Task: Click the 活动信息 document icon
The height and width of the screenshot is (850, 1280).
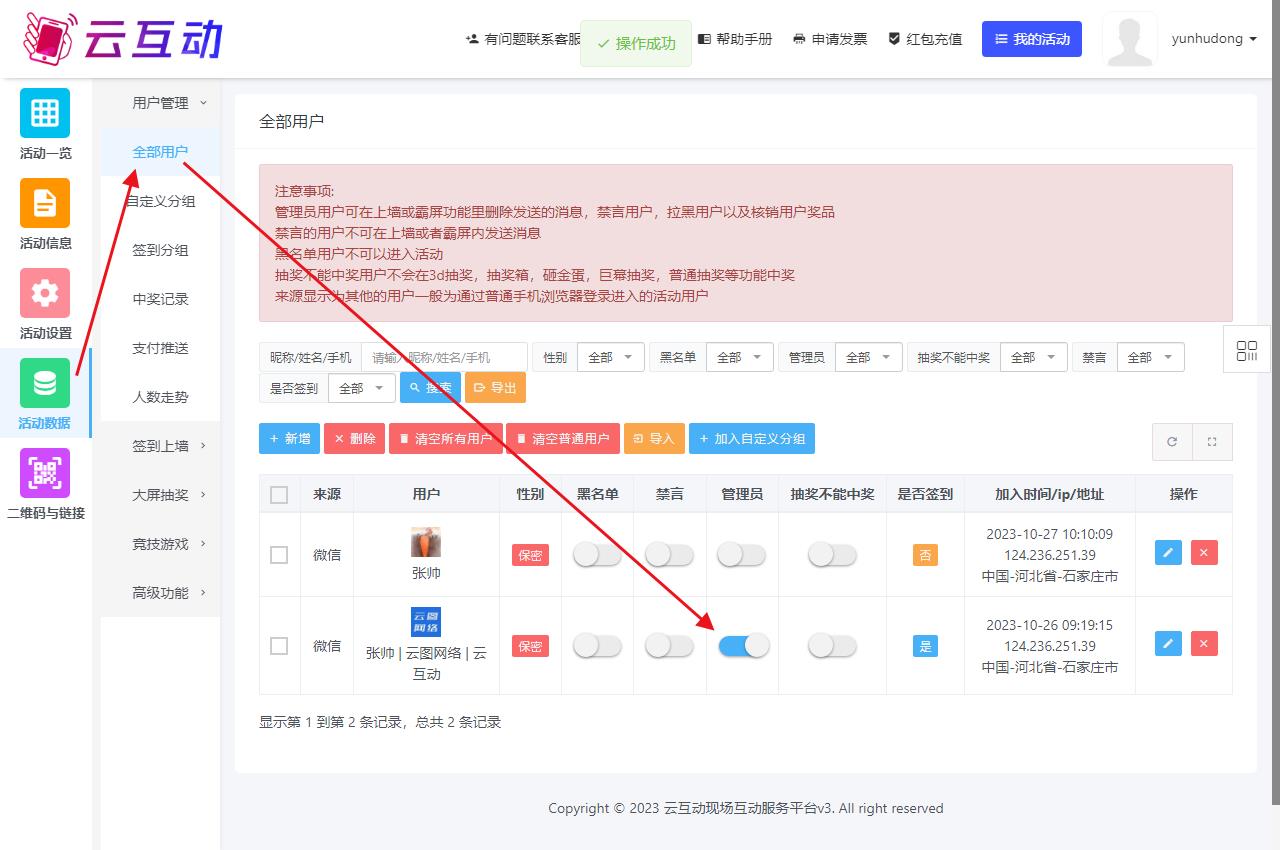Action: coord(45,203)
